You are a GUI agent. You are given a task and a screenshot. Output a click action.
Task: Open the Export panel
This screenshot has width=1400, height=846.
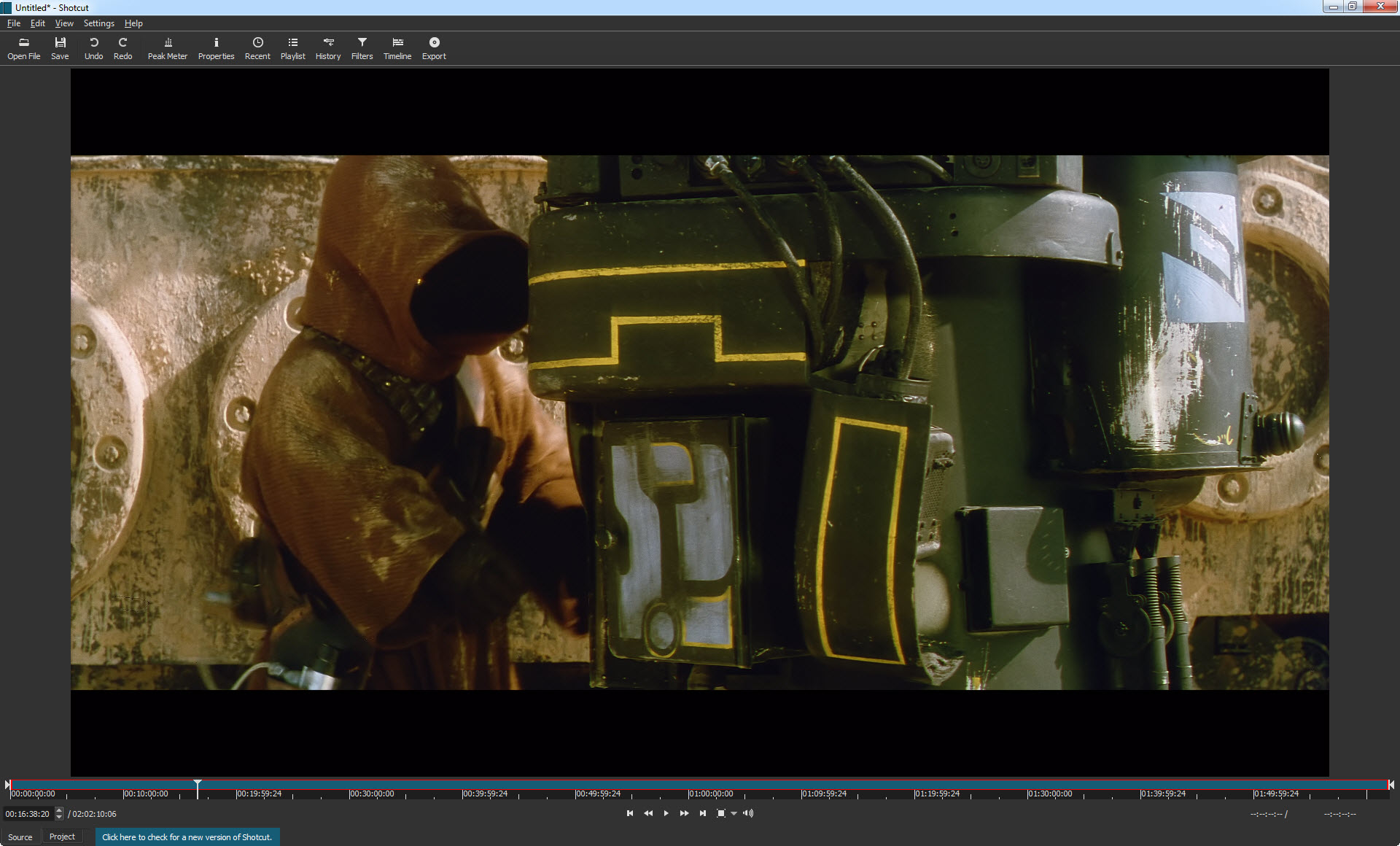click(x=434, y=48)
